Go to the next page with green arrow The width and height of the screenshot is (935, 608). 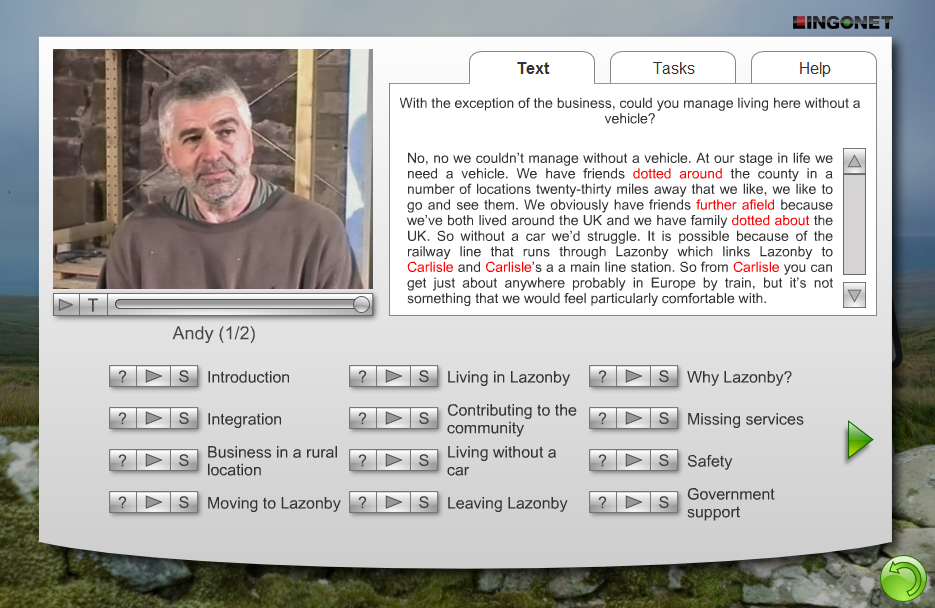(860, 440)
